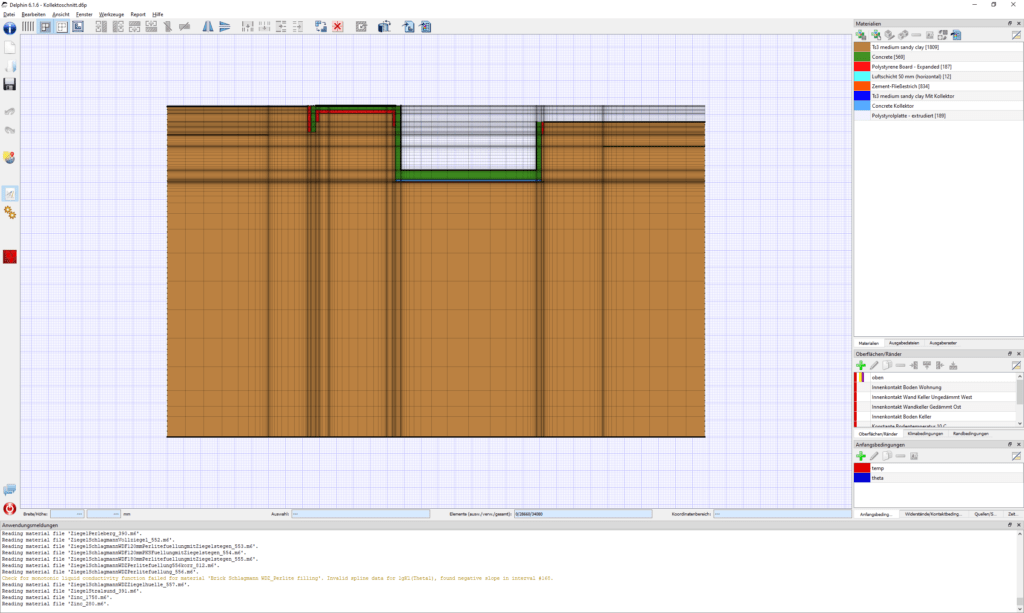Click the vertical lines grid icon in toolbar
The image size is (1024, 613).
[x=28, y=27]
